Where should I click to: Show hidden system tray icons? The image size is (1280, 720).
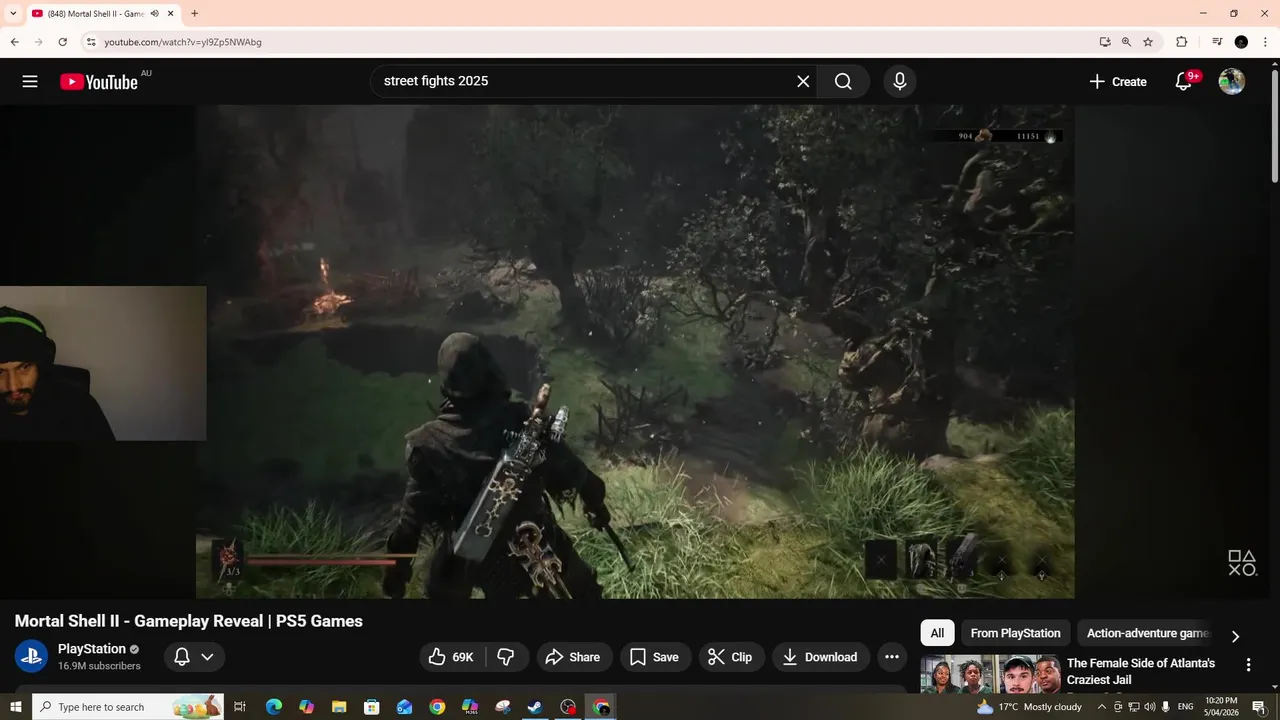pos(1101,707)
